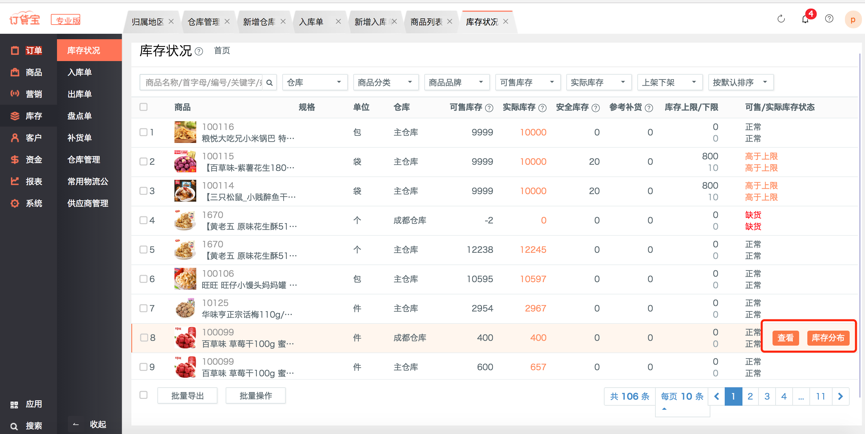Tick the checkbox for row 4
The width and height of the screenshot is (865, 434).
144,220
